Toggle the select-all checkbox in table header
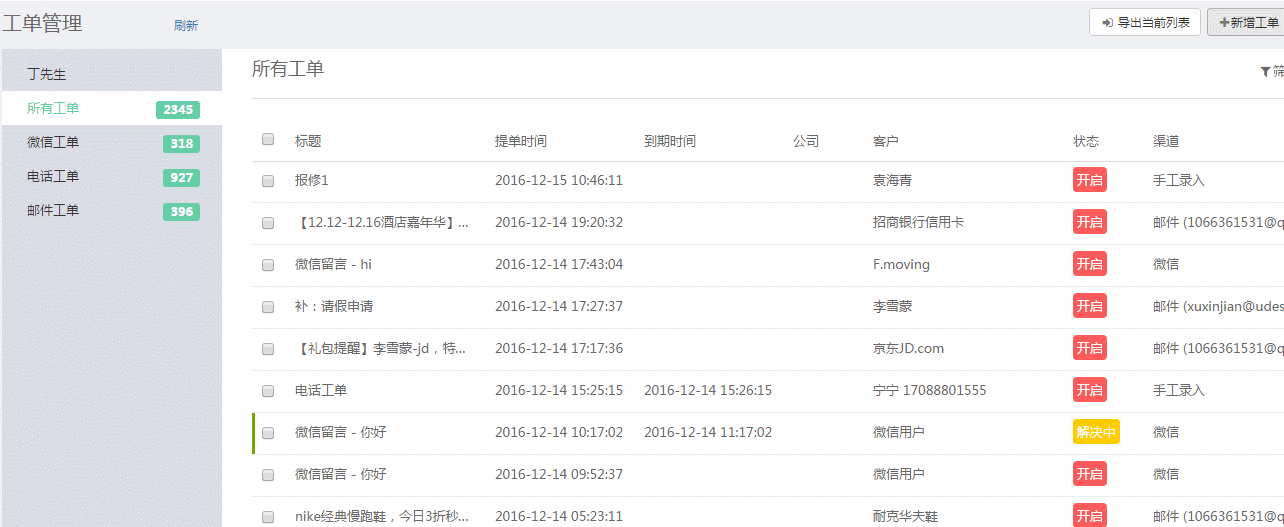The image size is (1284, 527). (x=268, y=140)
